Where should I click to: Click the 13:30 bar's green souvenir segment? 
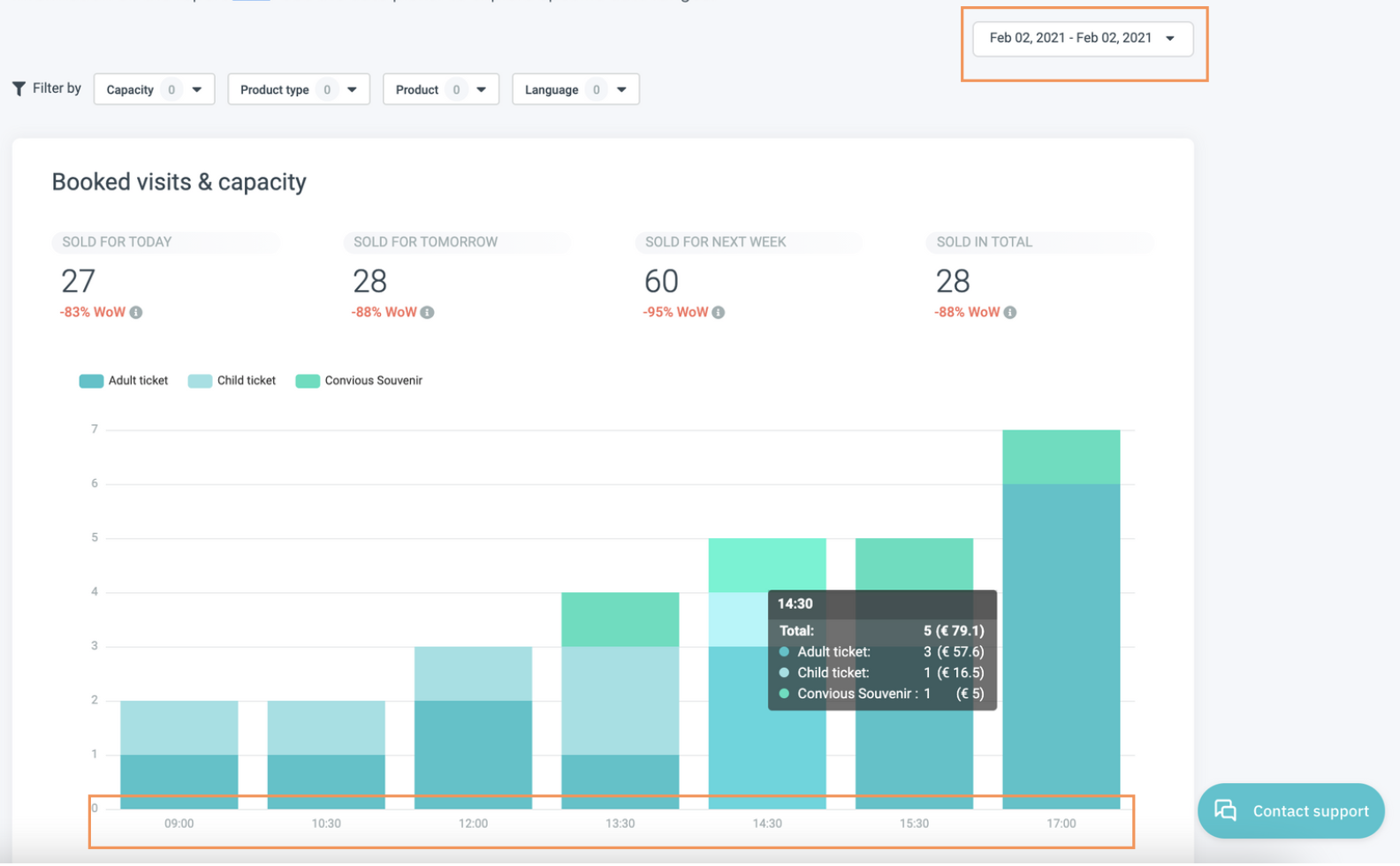pyautogui.click(x=620, y=619)
